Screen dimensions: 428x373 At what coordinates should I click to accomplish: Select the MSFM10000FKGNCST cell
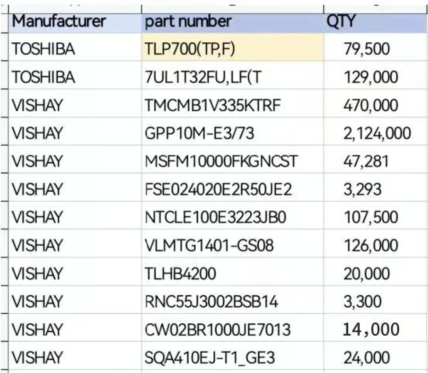point(232,159)
